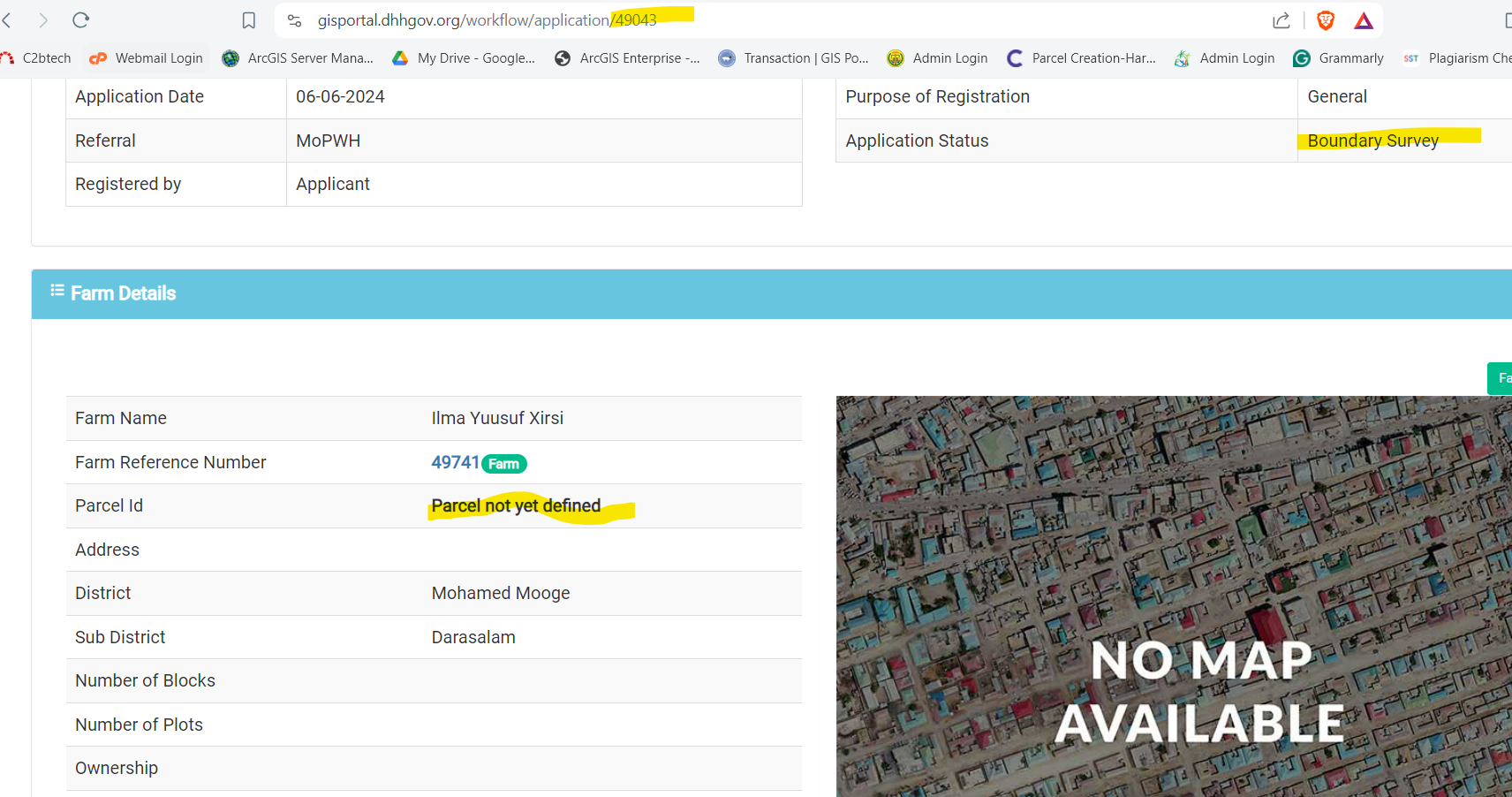The height and width of the screenshot is (797, 1512).
Task: Open site settings icon in address bar
Action: pos(295,20)
